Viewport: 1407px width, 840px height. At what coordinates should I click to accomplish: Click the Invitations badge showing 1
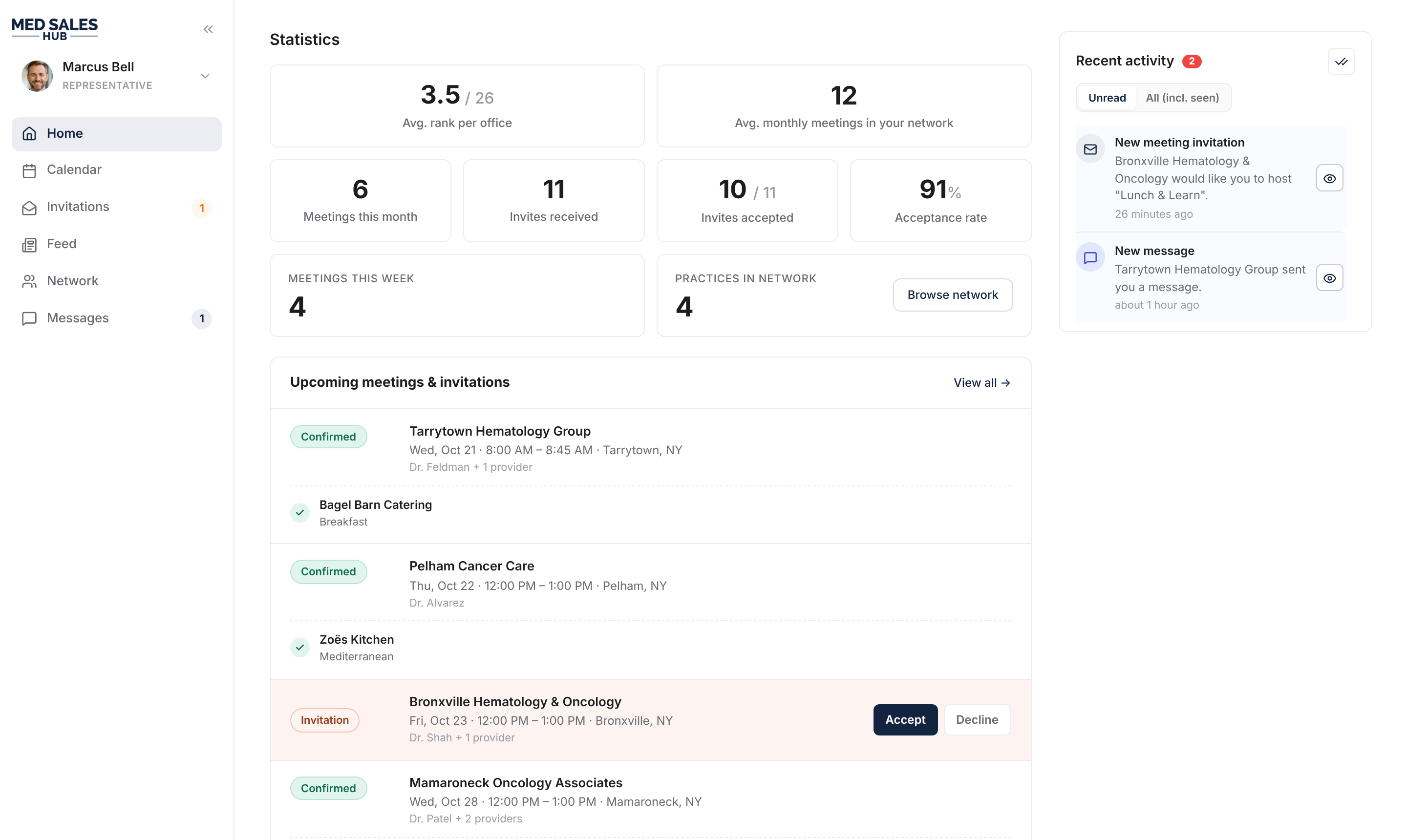pyautogui.click(x=202, y=208)
